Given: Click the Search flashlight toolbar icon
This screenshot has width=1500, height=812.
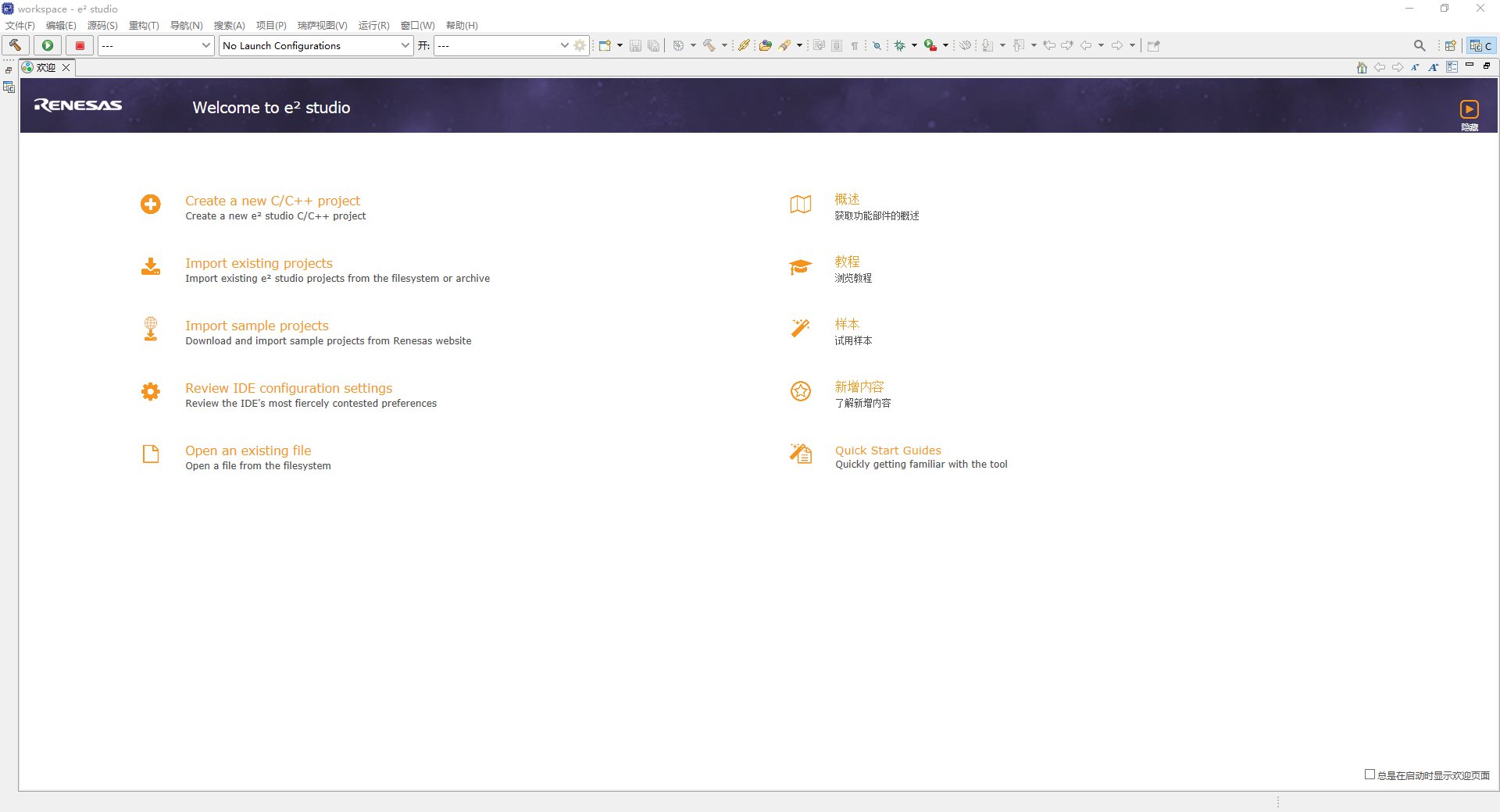Looking at the screenshot, I should click(x=784, y=45).
